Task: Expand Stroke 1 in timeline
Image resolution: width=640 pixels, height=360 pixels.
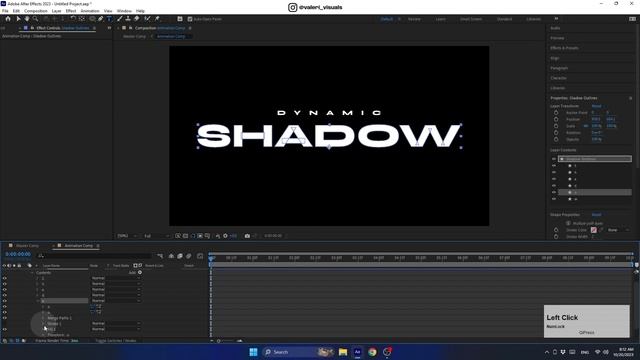Action: point(44,324)
